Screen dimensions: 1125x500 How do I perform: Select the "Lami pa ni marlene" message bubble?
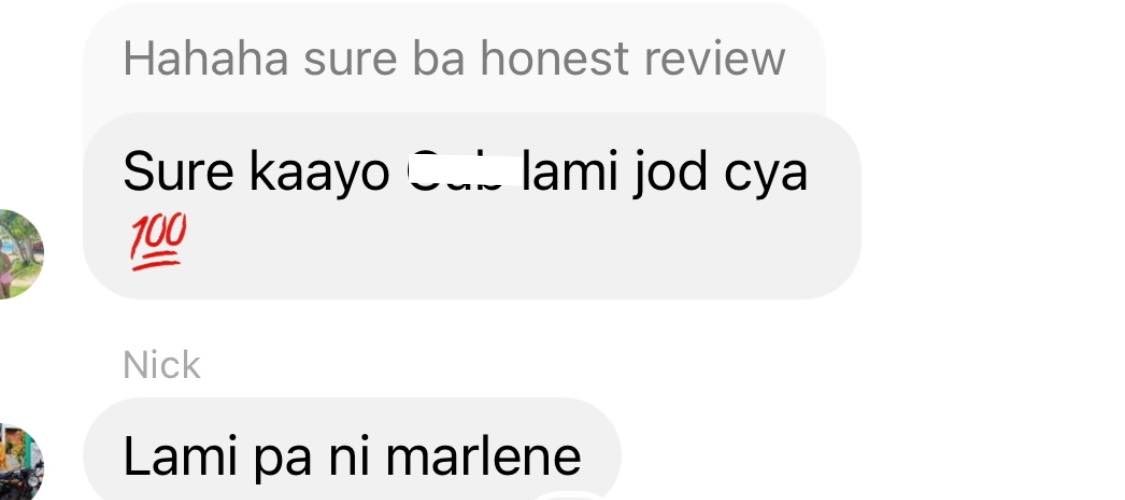tap(352, 449)
